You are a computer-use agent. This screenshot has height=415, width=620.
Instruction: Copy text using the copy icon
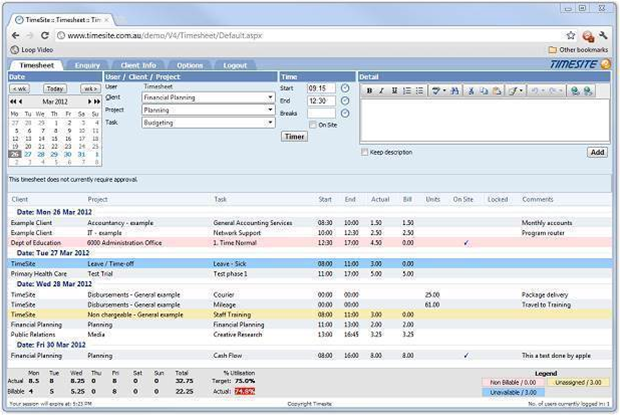(x=484, y=91)
